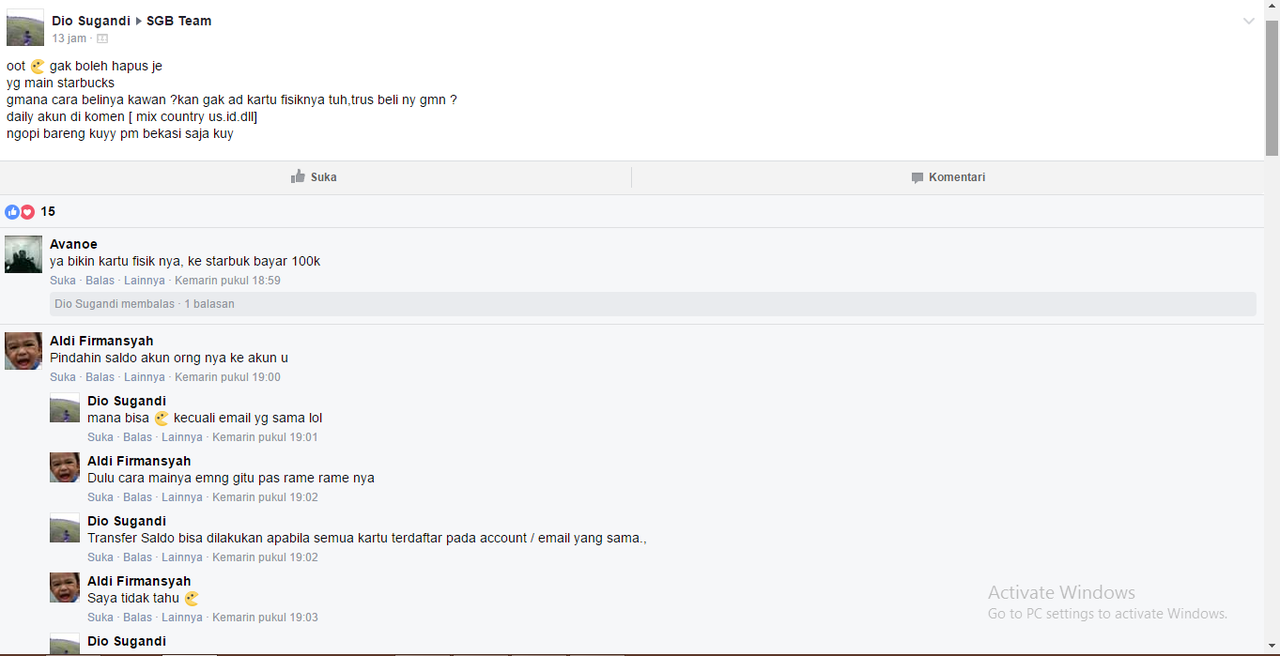Click the scrollbar down arrow

(1272, 646)
